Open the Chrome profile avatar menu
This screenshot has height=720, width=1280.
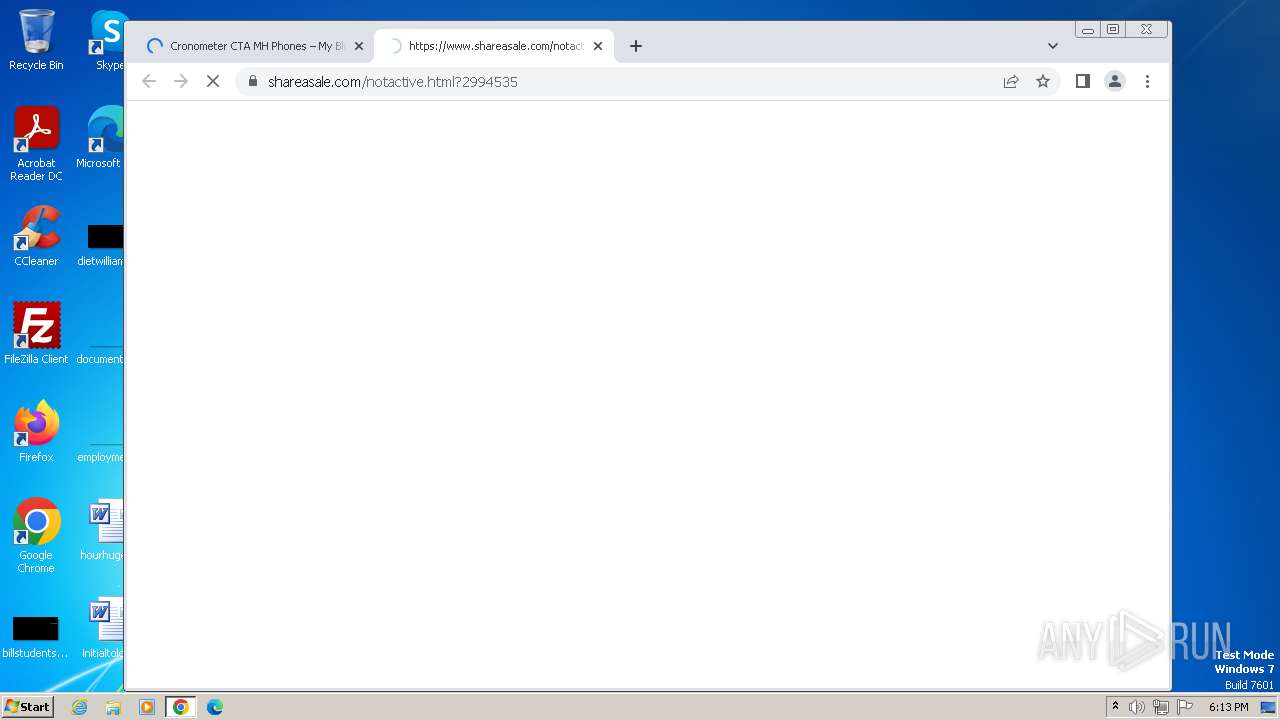coord(1115,82)
